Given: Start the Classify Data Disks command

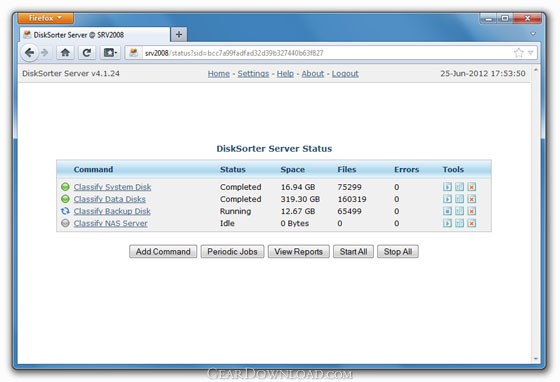Looking at the screenshot, I should click(x=447, y=199).
